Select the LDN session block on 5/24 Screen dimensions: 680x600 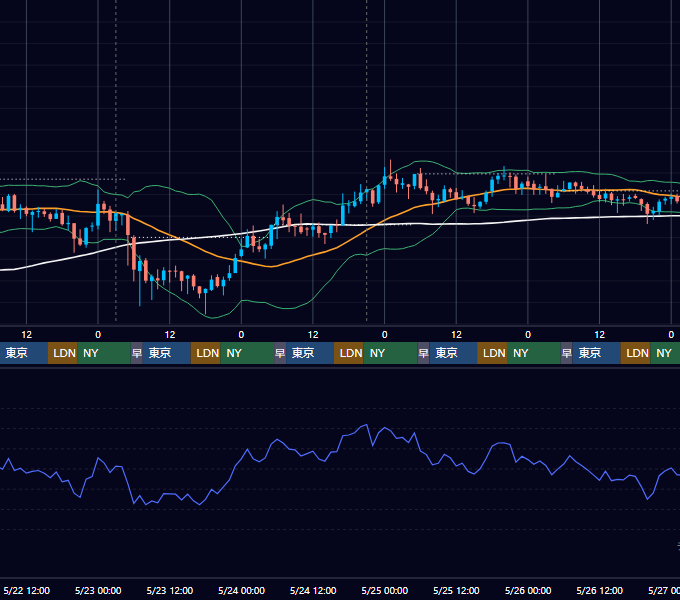pos(349,353)
